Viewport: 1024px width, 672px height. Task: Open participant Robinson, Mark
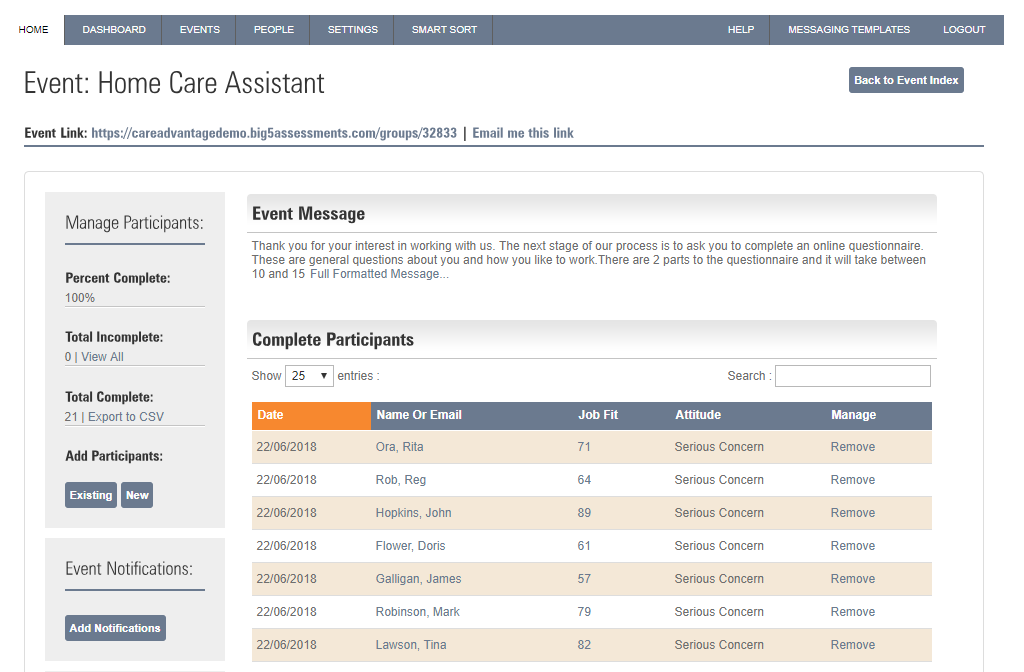417,612
